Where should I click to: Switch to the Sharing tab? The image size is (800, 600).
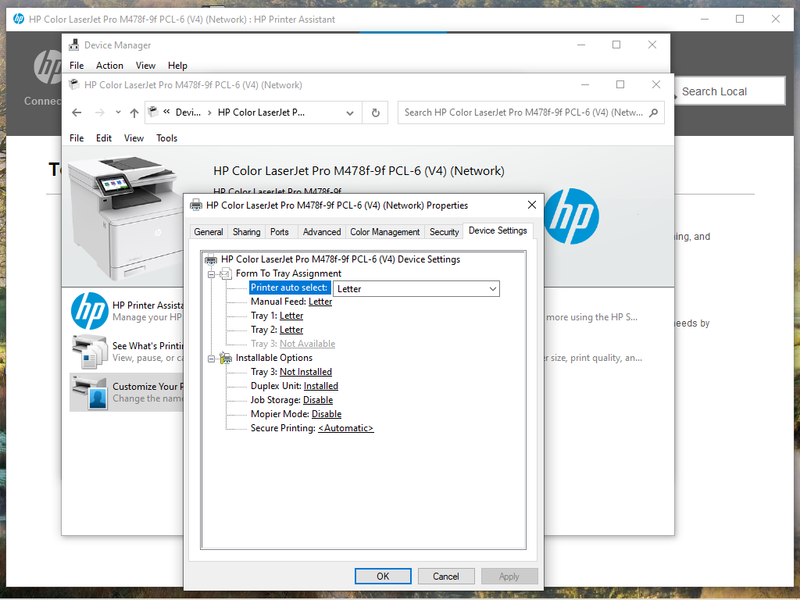tap(246, 232)
